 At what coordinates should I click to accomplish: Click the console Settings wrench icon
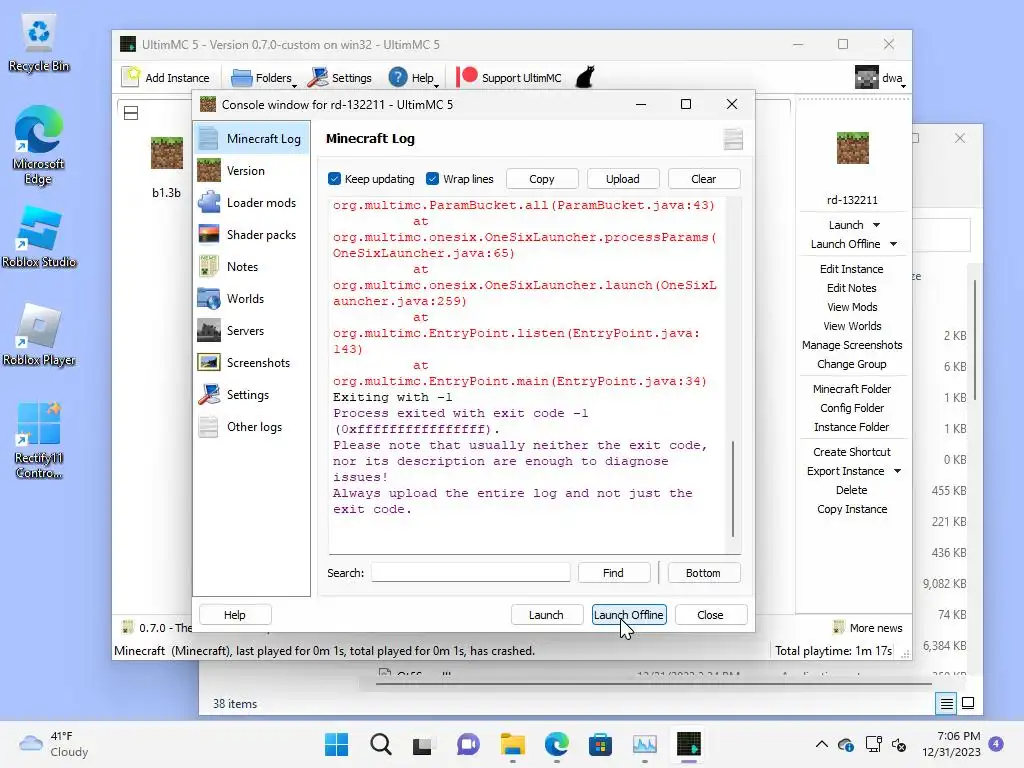click(209, 394)
